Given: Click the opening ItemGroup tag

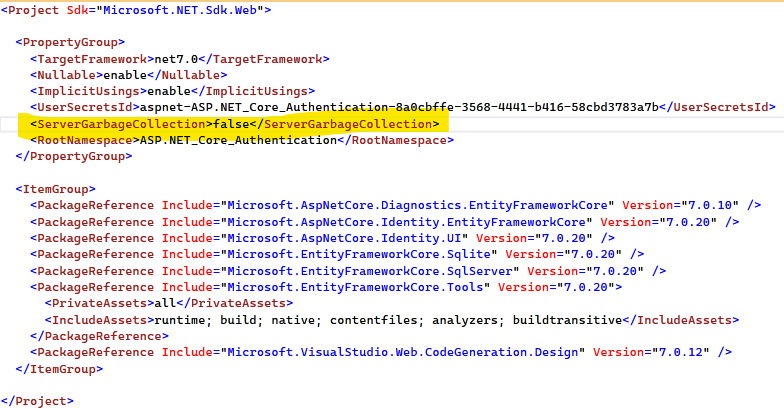Looking at the screenshot, I should point(56,190).
